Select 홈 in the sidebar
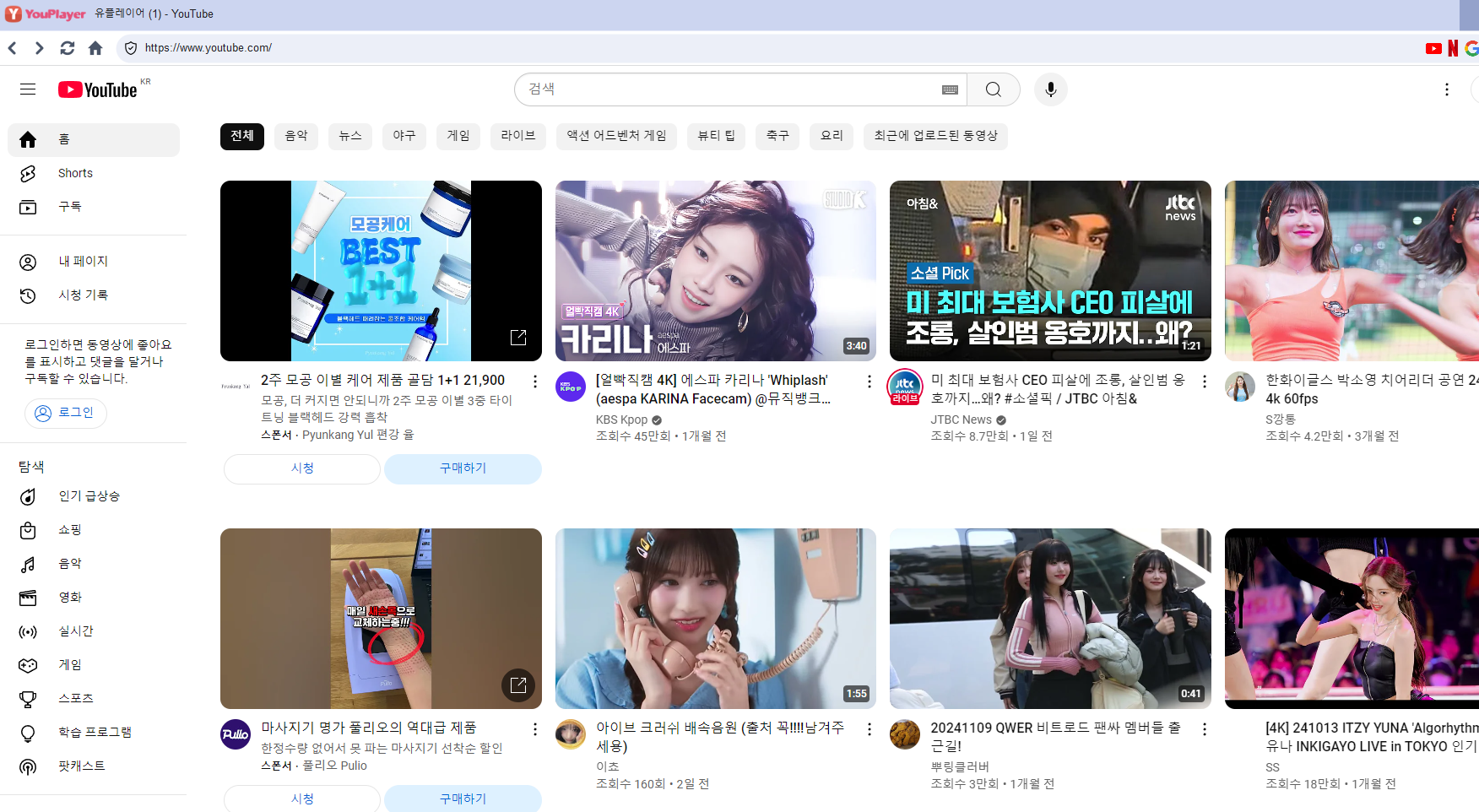Viewport: 1479px width, 812px height. [94, 139]
